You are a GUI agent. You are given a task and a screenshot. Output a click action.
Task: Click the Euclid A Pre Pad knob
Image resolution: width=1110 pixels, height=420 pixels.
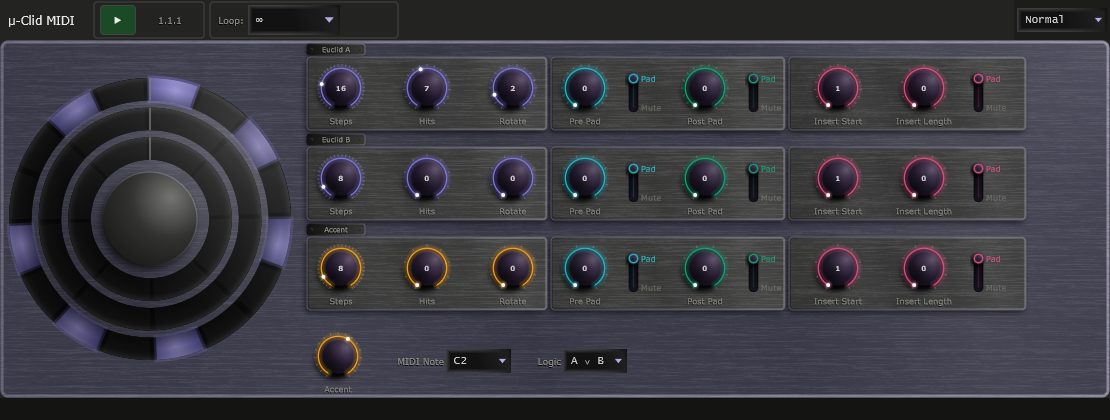[x=585, y=88]
